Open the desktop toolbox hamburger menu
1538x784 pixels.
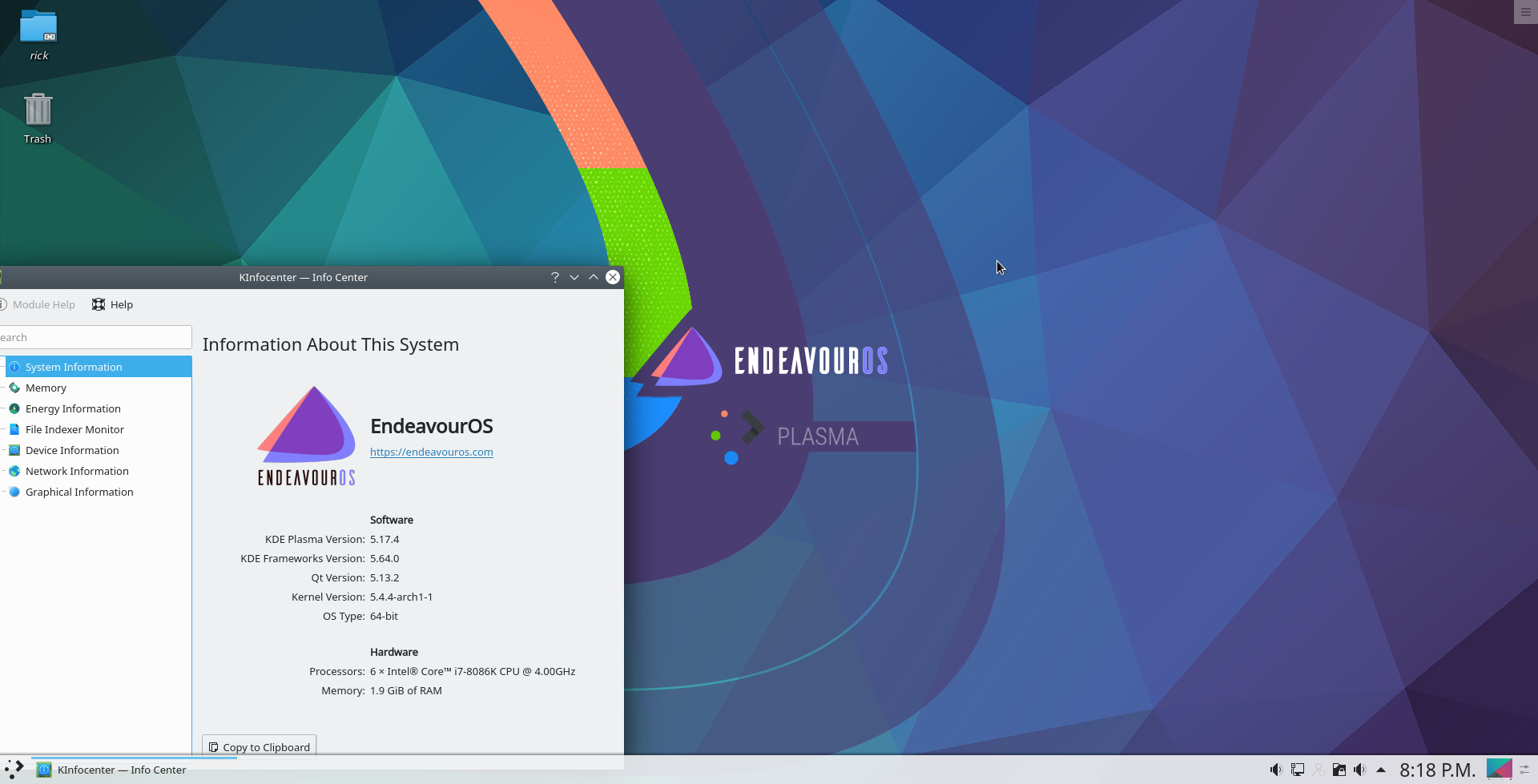coord(1525,12)
